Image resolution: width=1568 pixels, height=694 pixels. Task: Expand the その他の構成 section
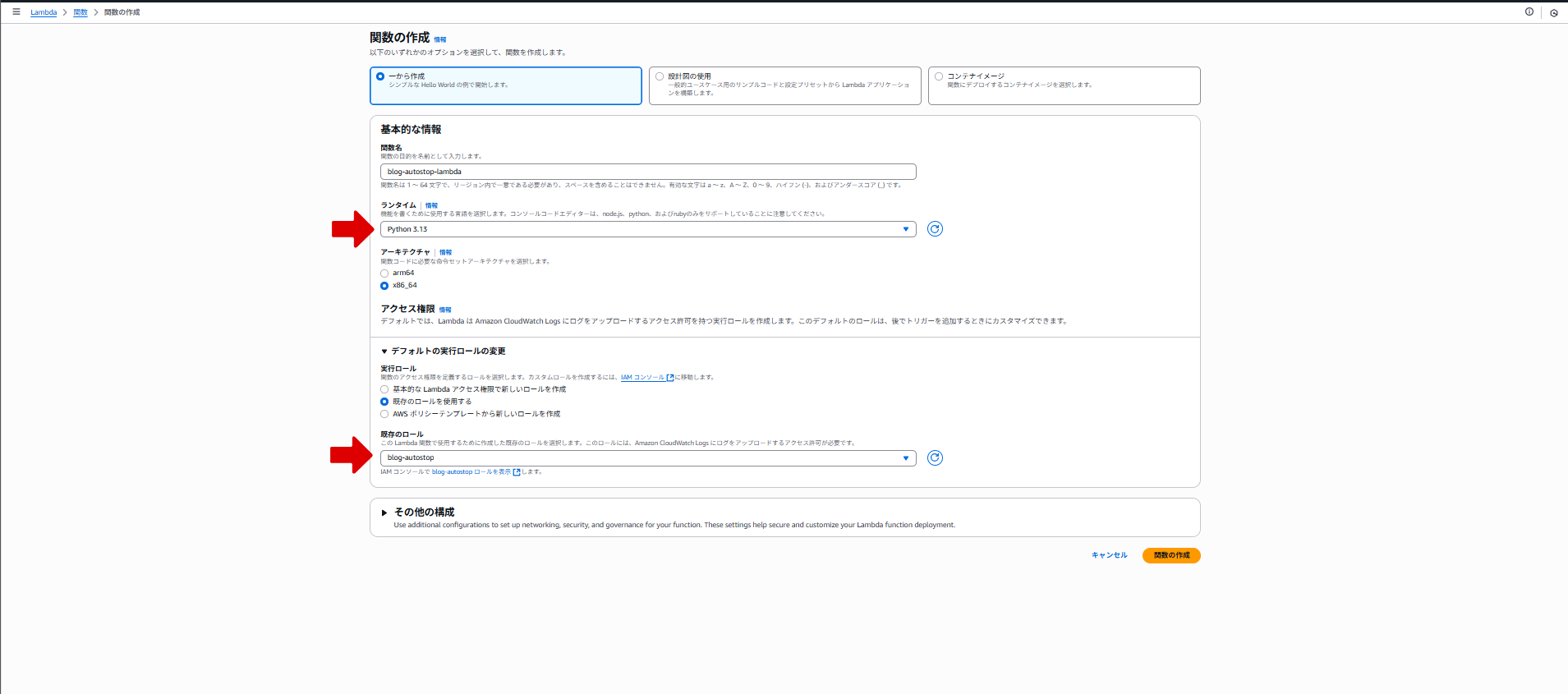coord(384,512)
